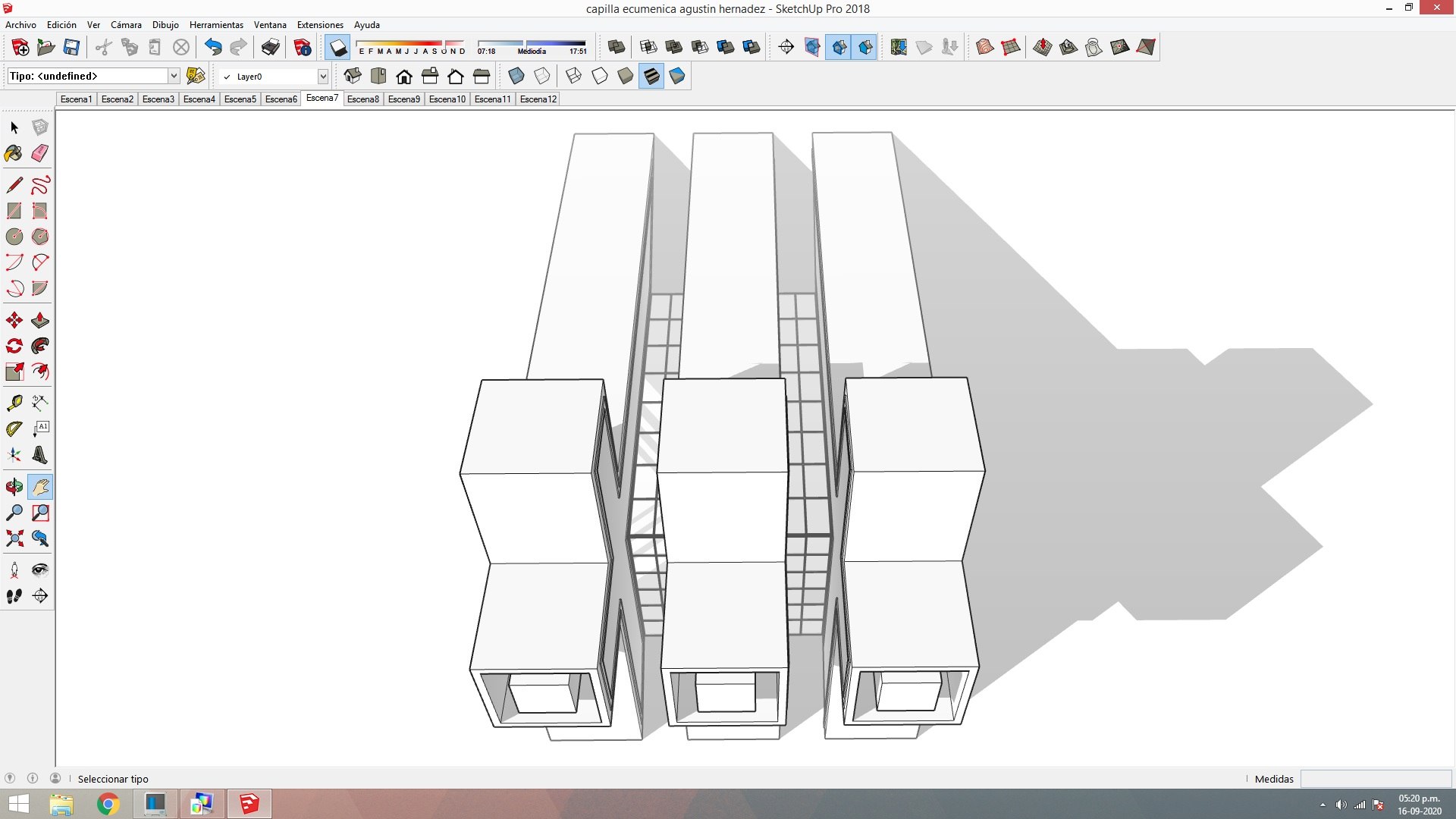Open Google Chrome from the taskbar
Viewport: 1456px width, 819px height.
coord(108,804)
